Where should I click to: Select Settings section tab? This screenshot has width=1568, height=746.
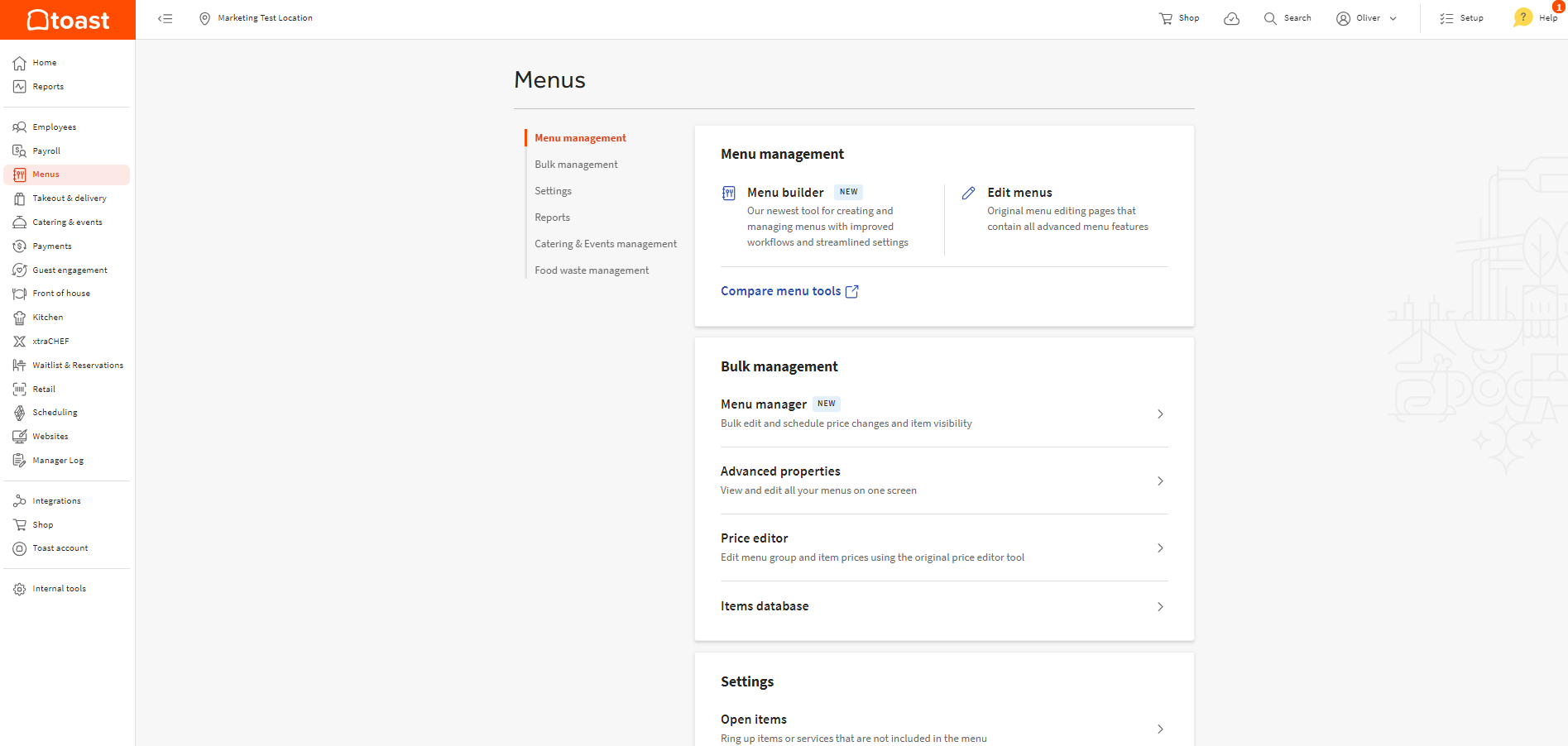[553, 191]
